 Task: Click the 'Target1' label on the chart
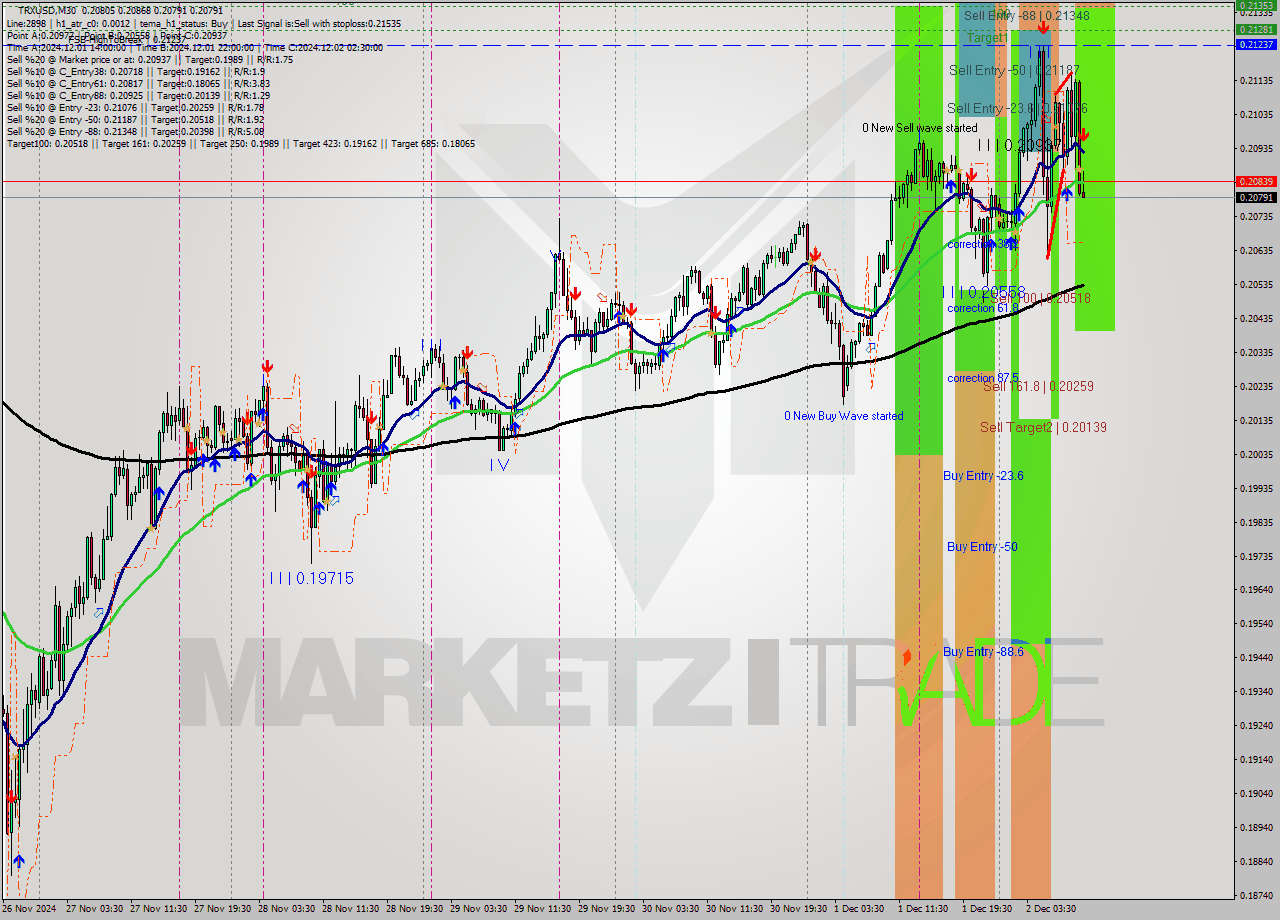coord(986,37)
